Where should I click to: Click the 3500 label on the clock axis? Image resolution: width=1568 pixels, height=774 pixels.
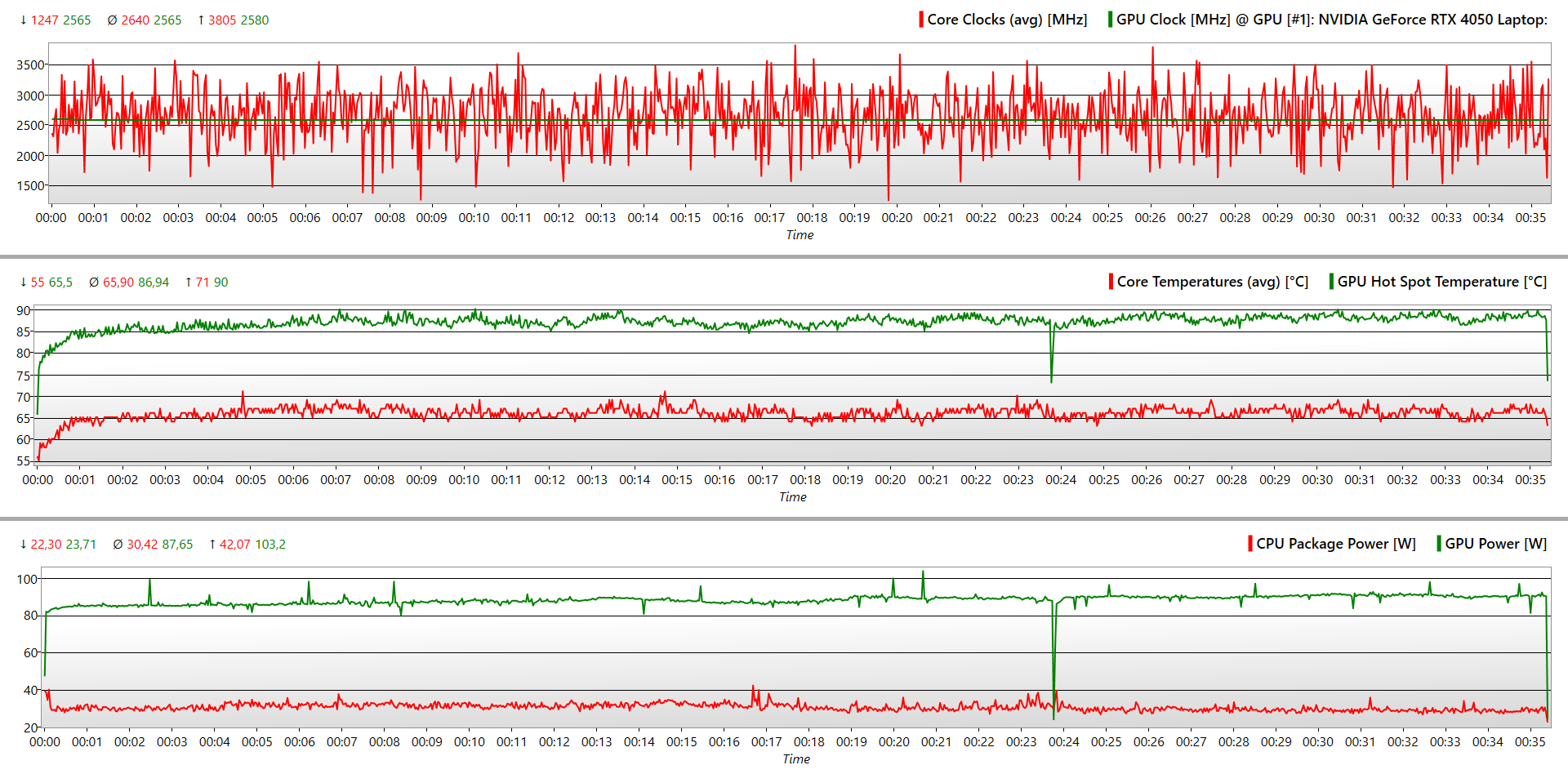pos(30,65)
